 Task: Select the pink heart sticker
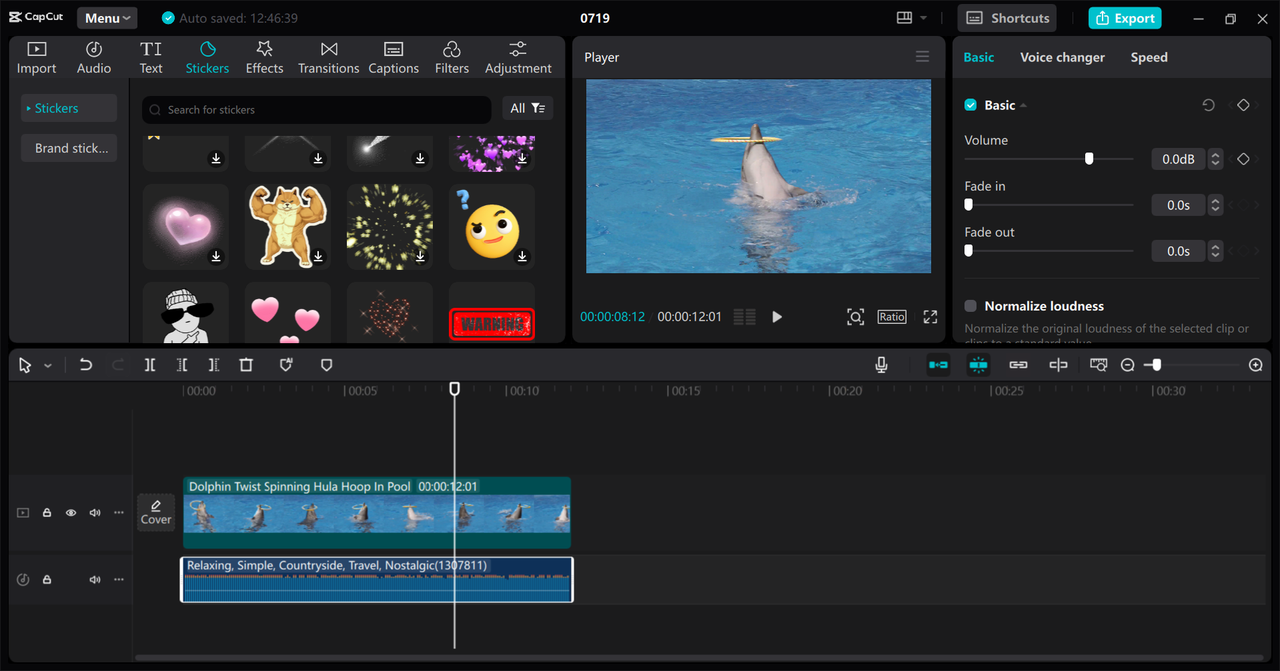186,226
